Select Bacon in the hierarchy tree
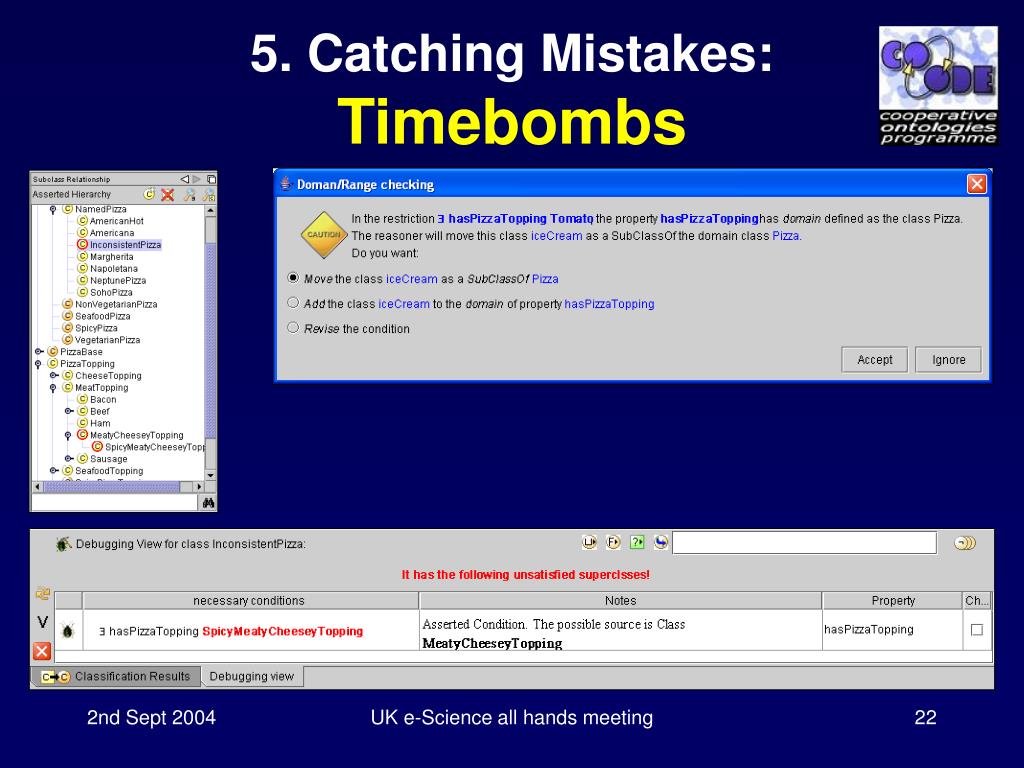Viewport: 1024px width, 768px height. [x=103, y=400]
